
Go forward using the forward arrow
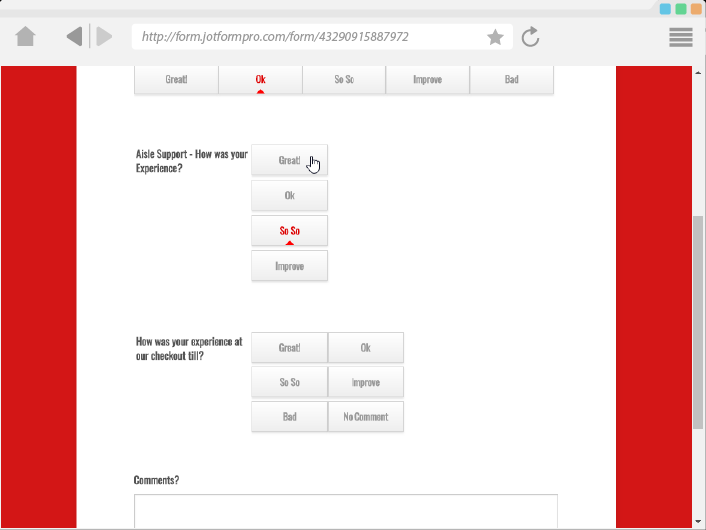click(103, 37)
